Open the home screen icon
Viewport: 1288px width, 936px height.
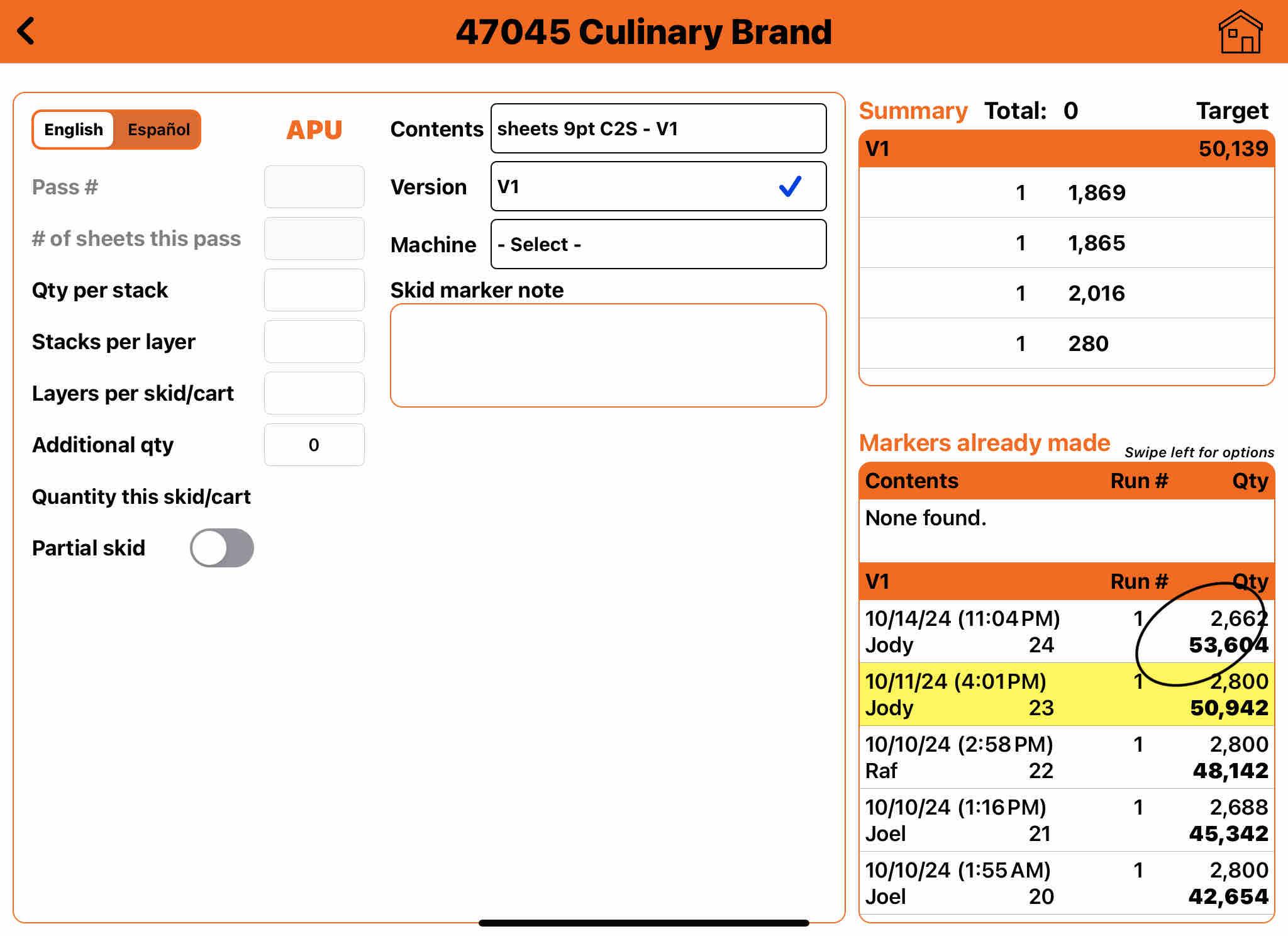(1240, 32)
